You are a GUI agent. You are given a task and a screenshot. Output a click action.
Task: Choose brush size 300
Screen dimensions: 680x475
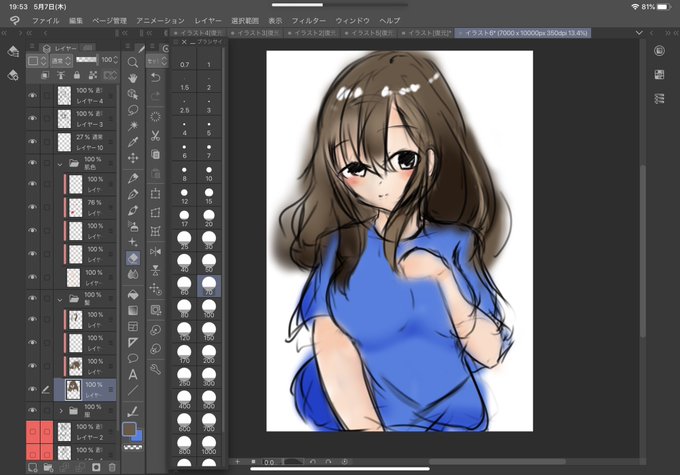209,377
